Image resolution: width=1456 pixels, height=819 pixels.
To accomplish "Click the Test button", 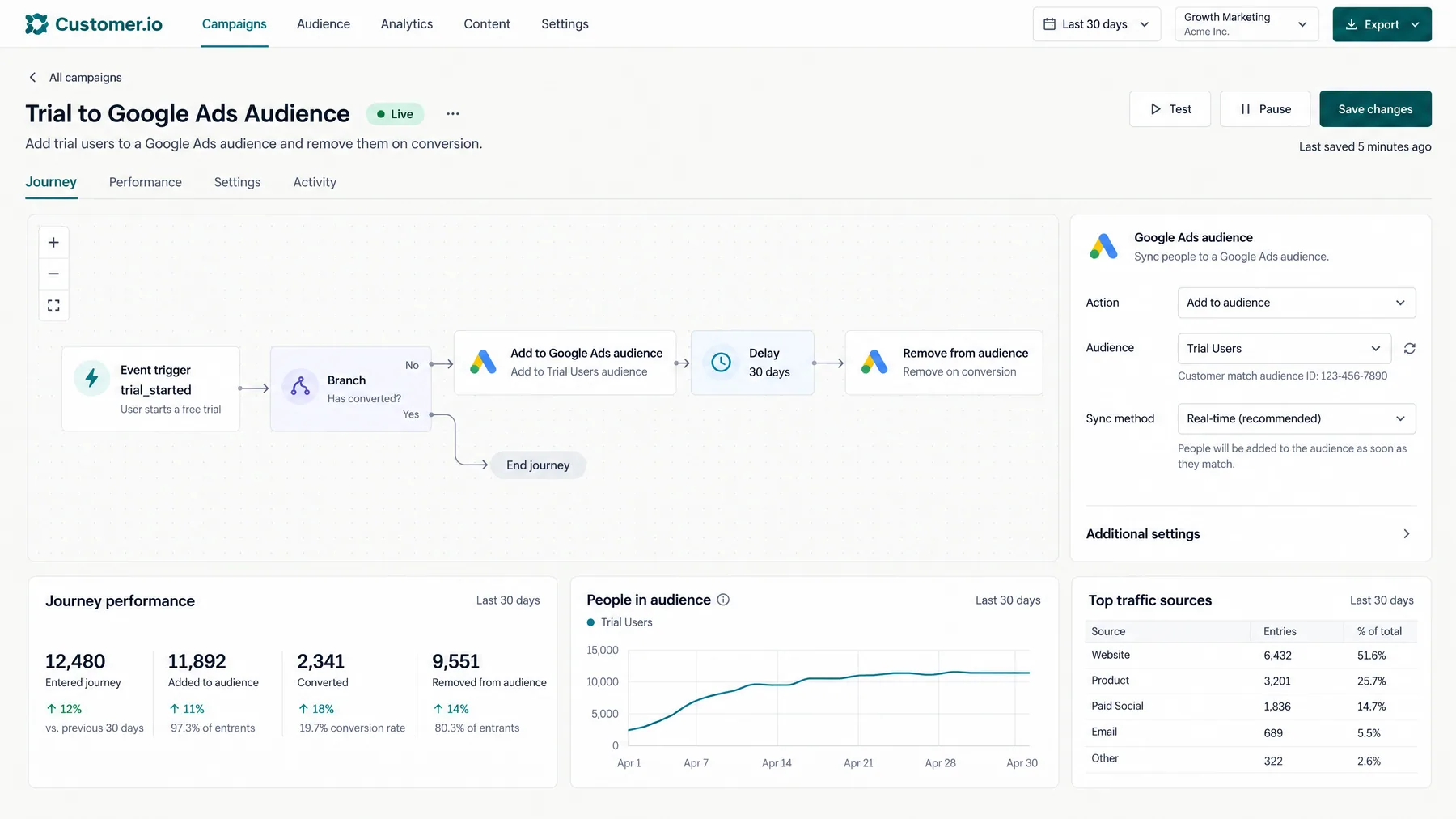I will pyautogui.click(x=1170, y=109).
